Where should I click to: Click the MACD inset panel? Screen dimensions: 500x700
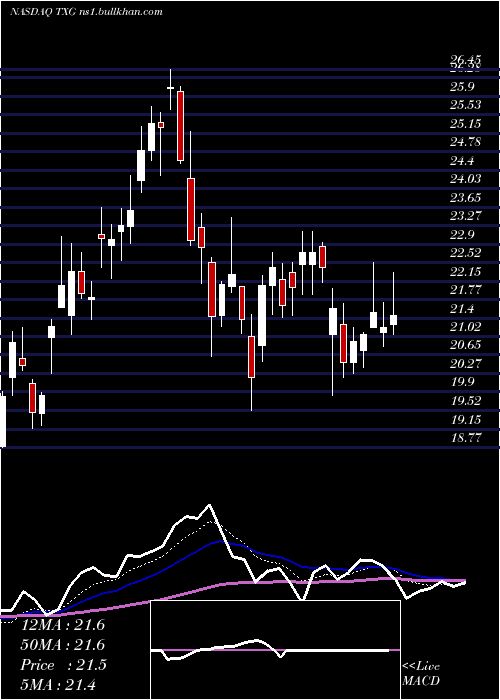coord(275,650)
